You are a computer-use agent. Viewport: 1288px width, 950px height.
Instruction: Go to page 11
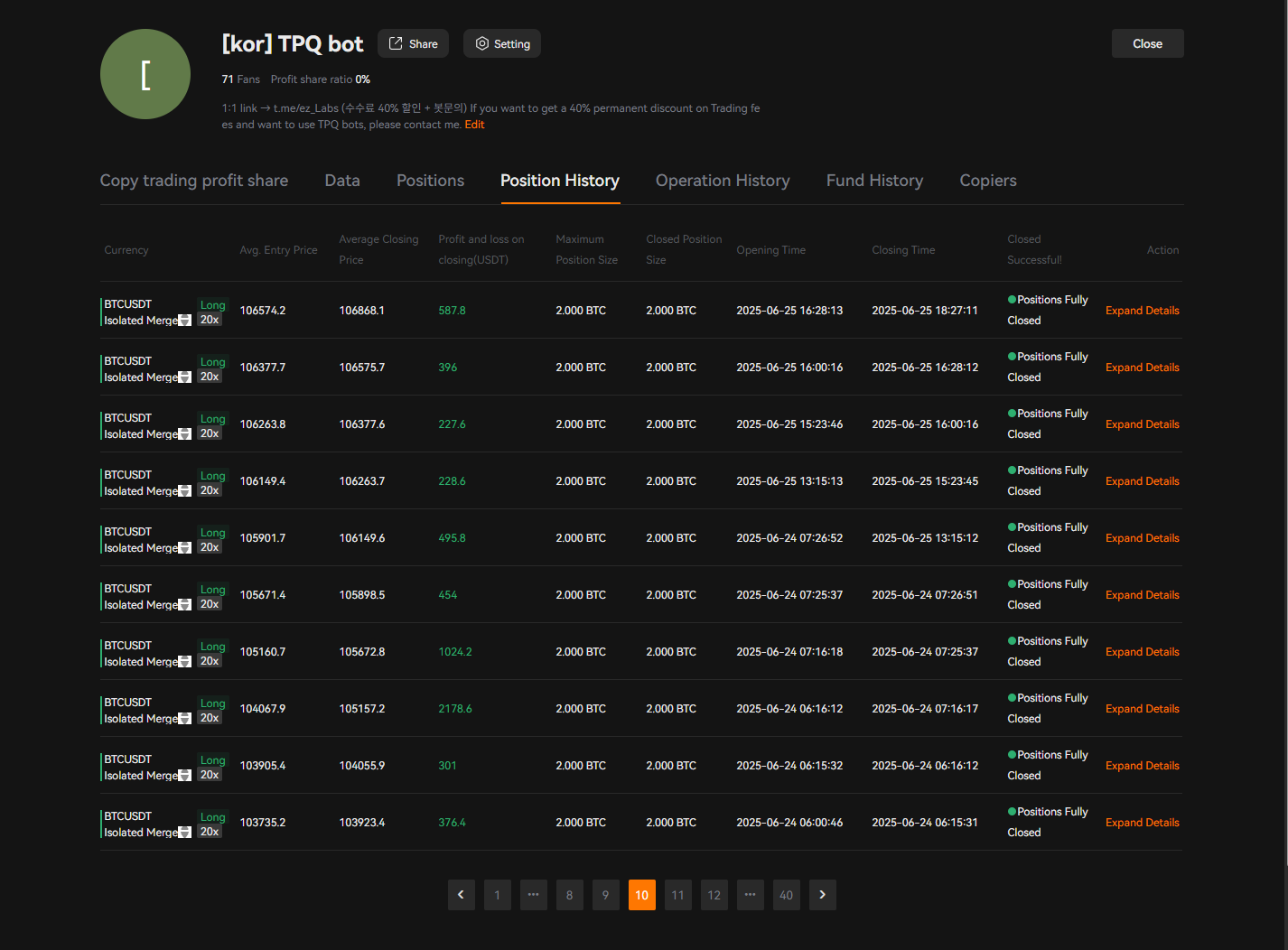click(677, 895)
